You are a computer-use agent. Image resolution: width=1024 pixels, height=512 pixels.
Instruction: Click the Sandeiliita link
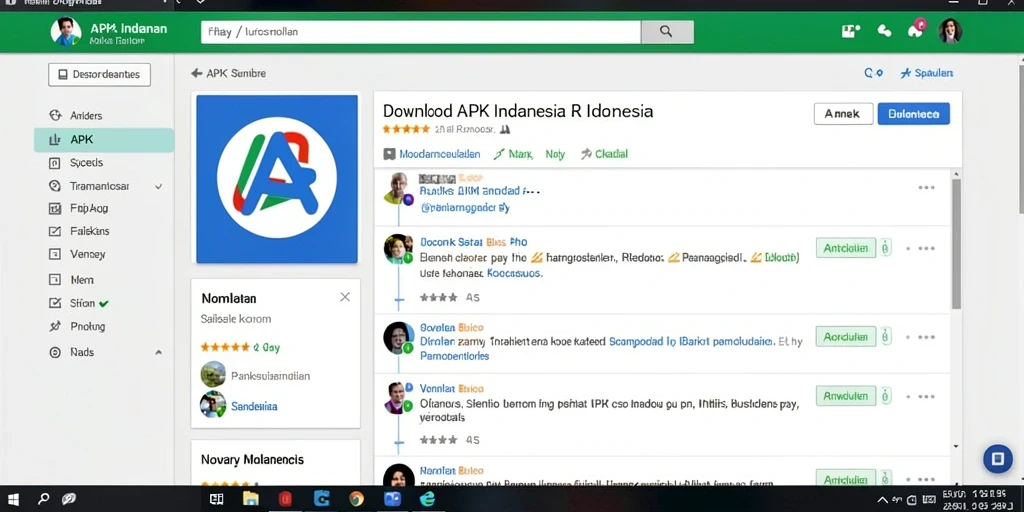point(254,406)
